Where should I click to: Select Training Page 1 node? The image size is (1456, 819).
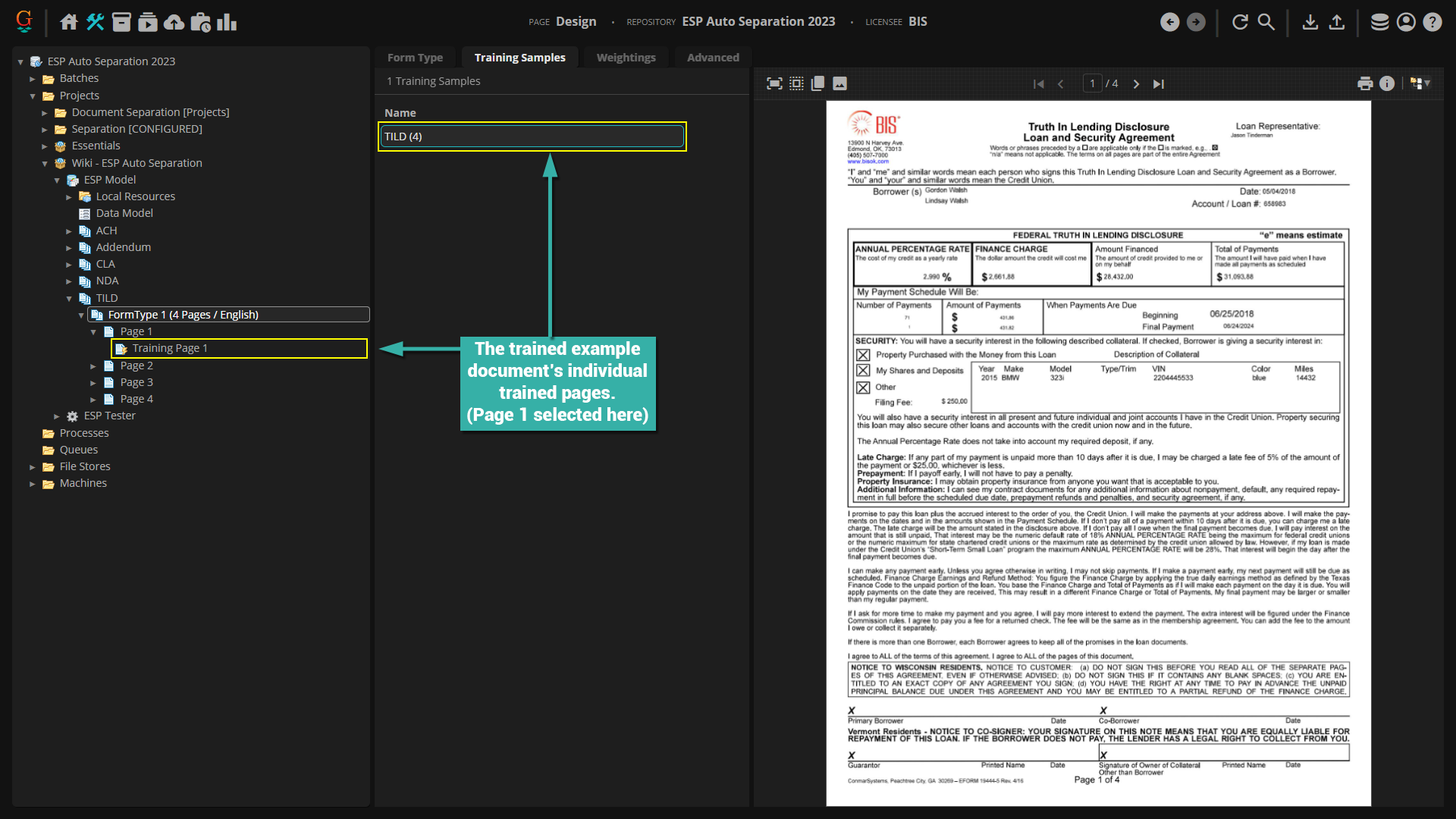coord(170,348)
